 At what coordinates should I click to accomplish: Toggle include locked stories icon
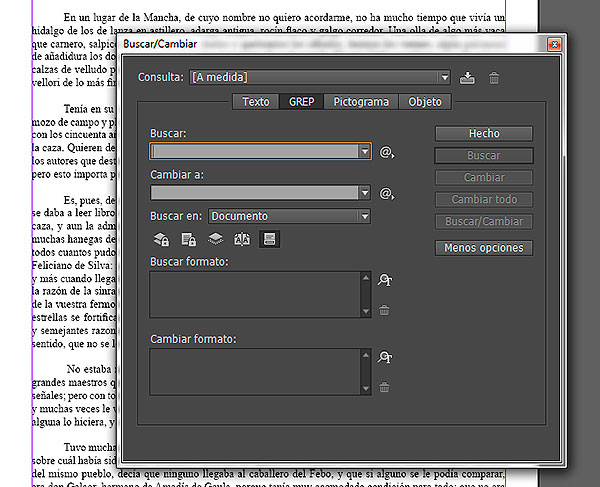coord(188,239)
